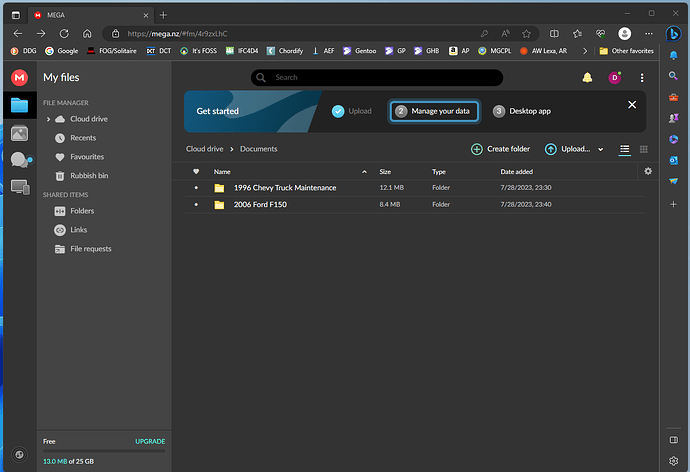Open column settings gear
Viewport: 690px width, 472px height.
click(648, 171)
